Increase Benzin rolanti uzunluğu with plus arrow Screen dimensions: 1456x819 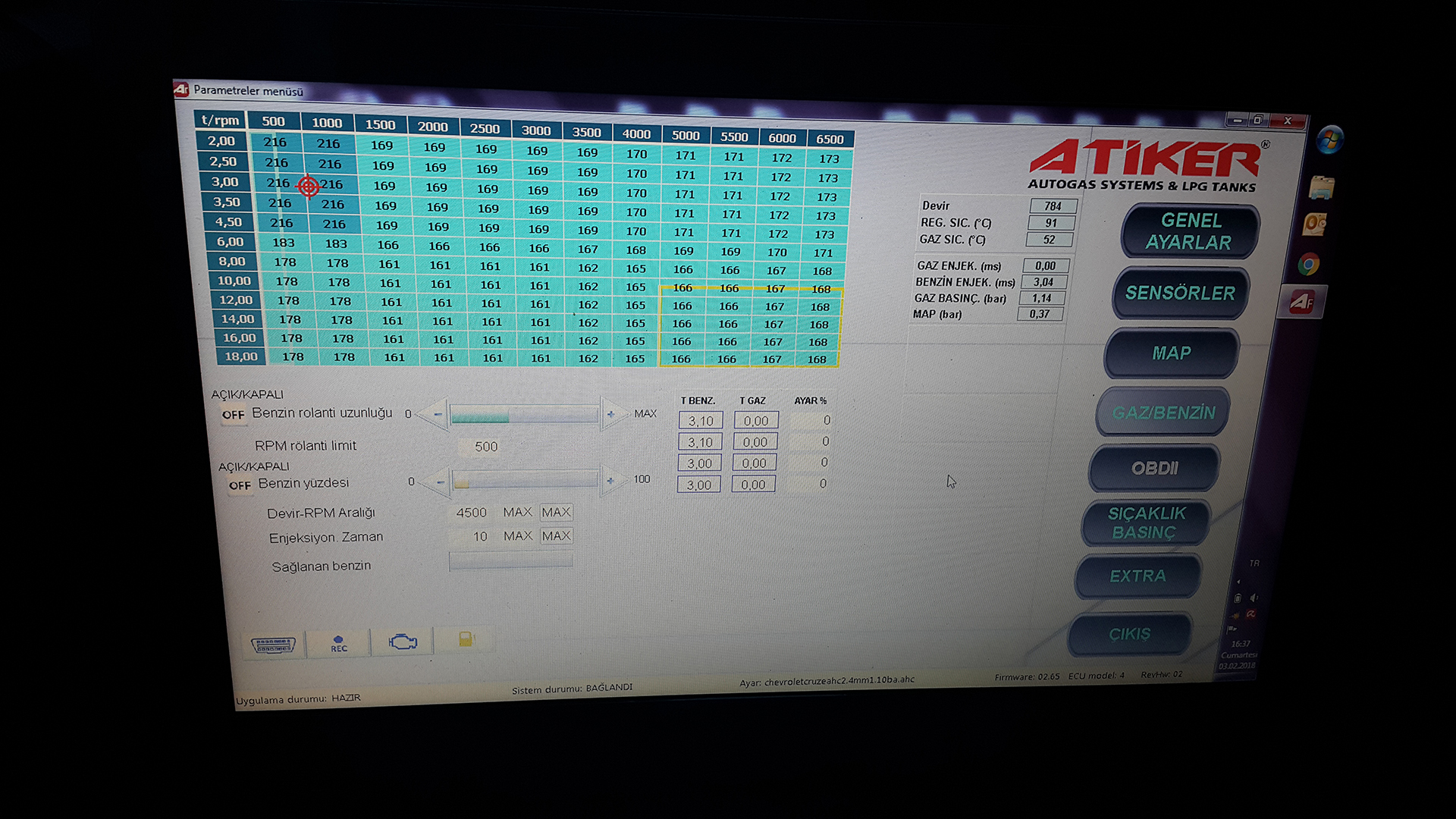coord(613,414)
